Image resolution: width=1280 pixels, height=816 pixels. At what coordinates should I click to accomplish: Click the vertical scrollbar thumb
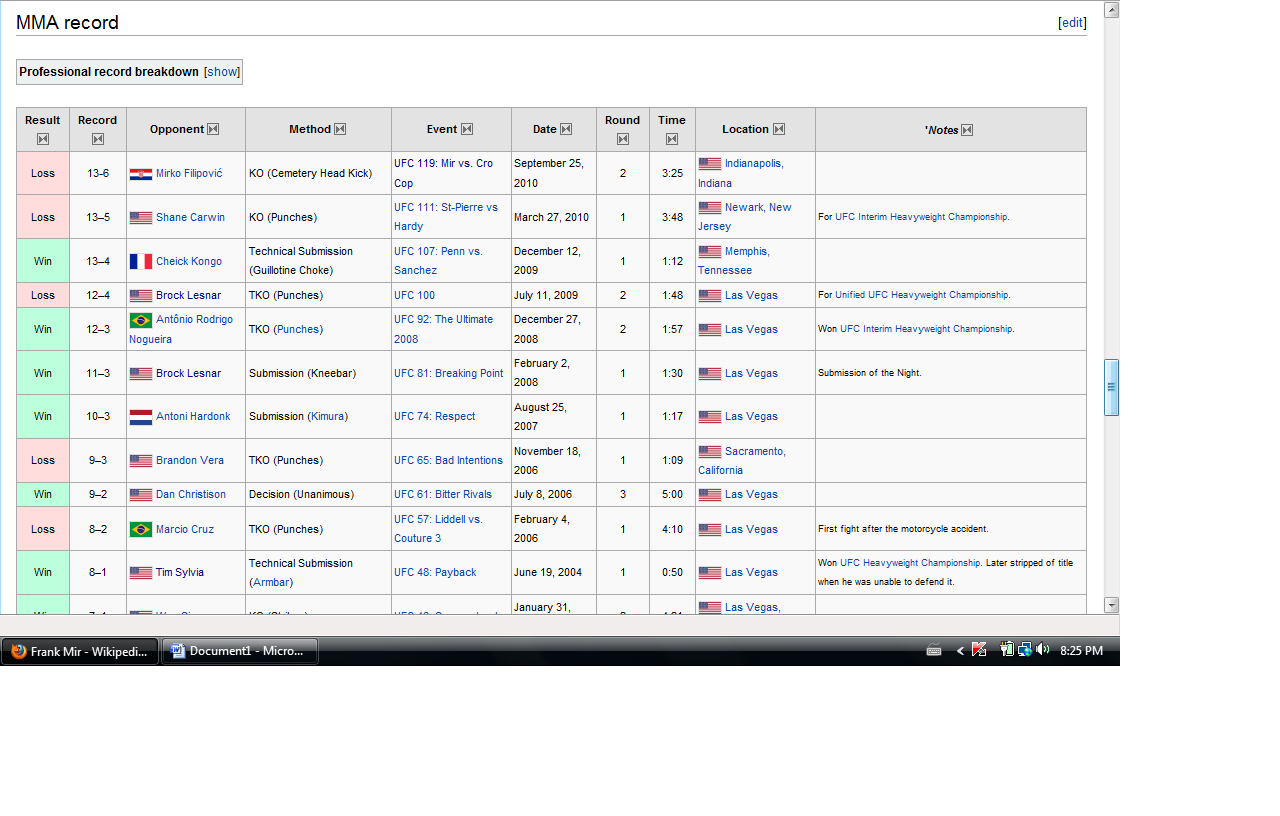tap(1111, 387)
